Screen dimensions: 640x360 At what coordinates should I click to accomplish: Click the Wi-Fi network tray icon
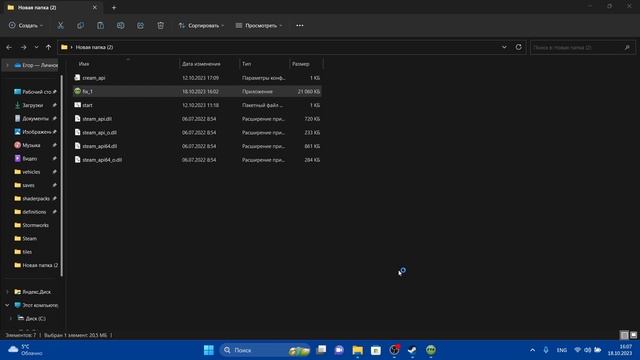point(577,350)
